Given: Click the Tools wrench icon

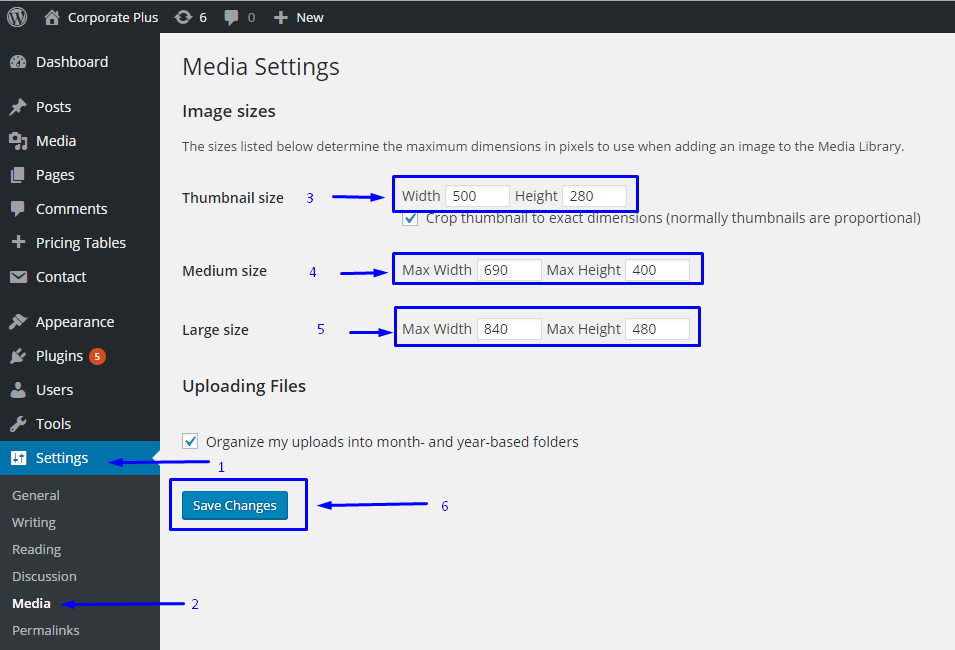Looking at the screenshot, I should pyautogui.click(x=18, y=423).
